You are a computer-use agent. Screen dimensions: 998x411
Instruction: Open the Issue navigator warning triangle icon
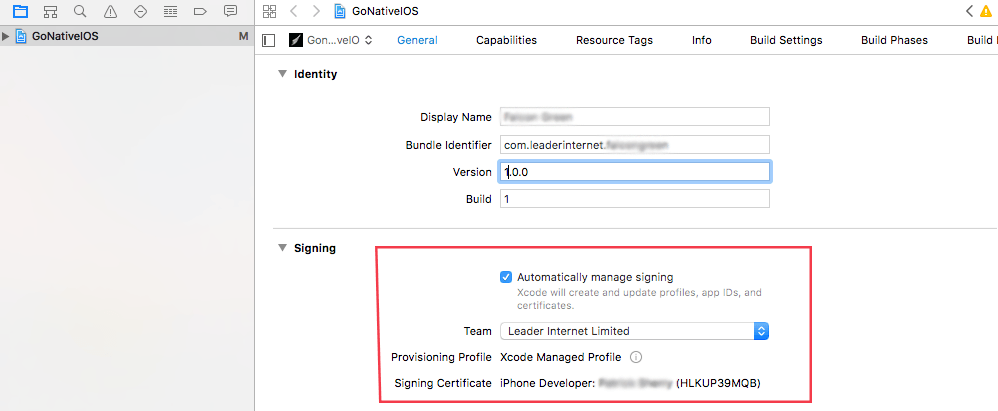tap(110, 11)
